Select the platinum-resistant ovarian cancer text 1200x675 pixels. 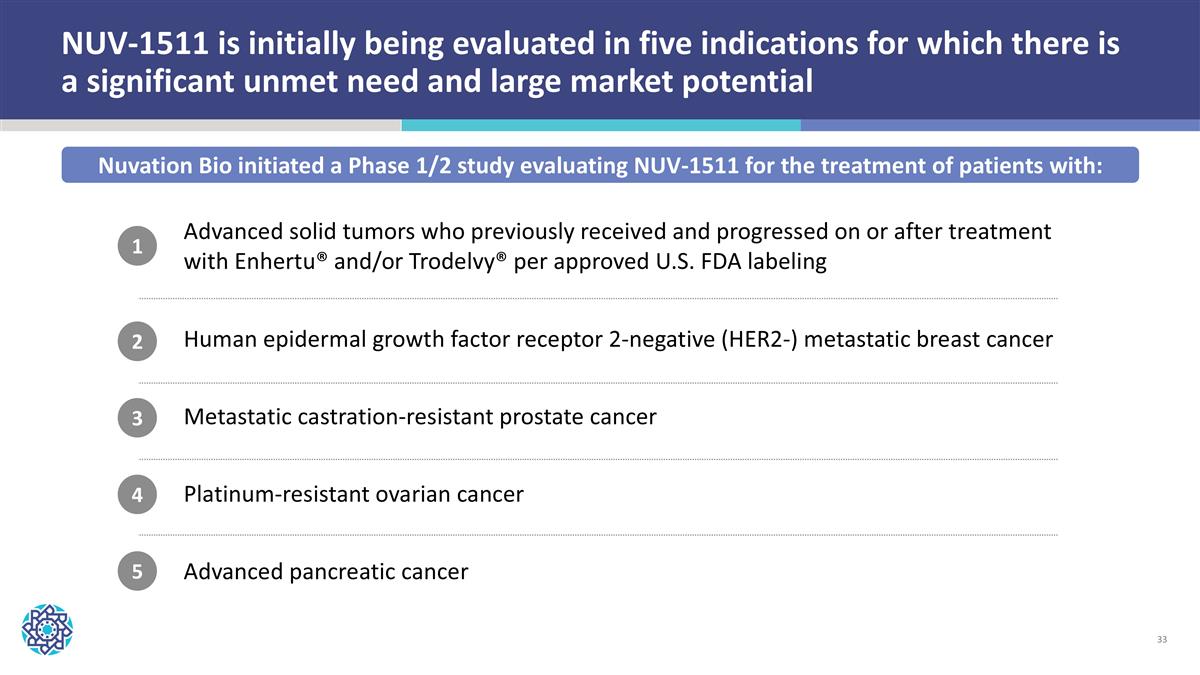[353, 494]
